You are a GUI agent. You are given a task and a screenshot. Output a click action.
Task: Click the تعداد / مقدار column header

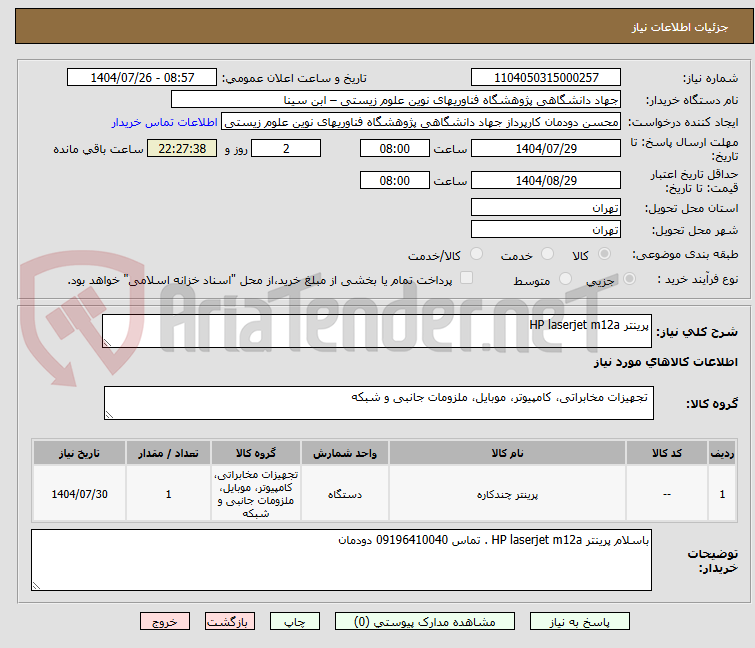click(168, 453)
